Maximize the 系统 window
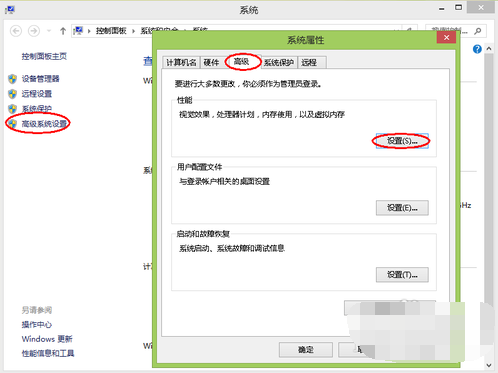 coord(459,8)
